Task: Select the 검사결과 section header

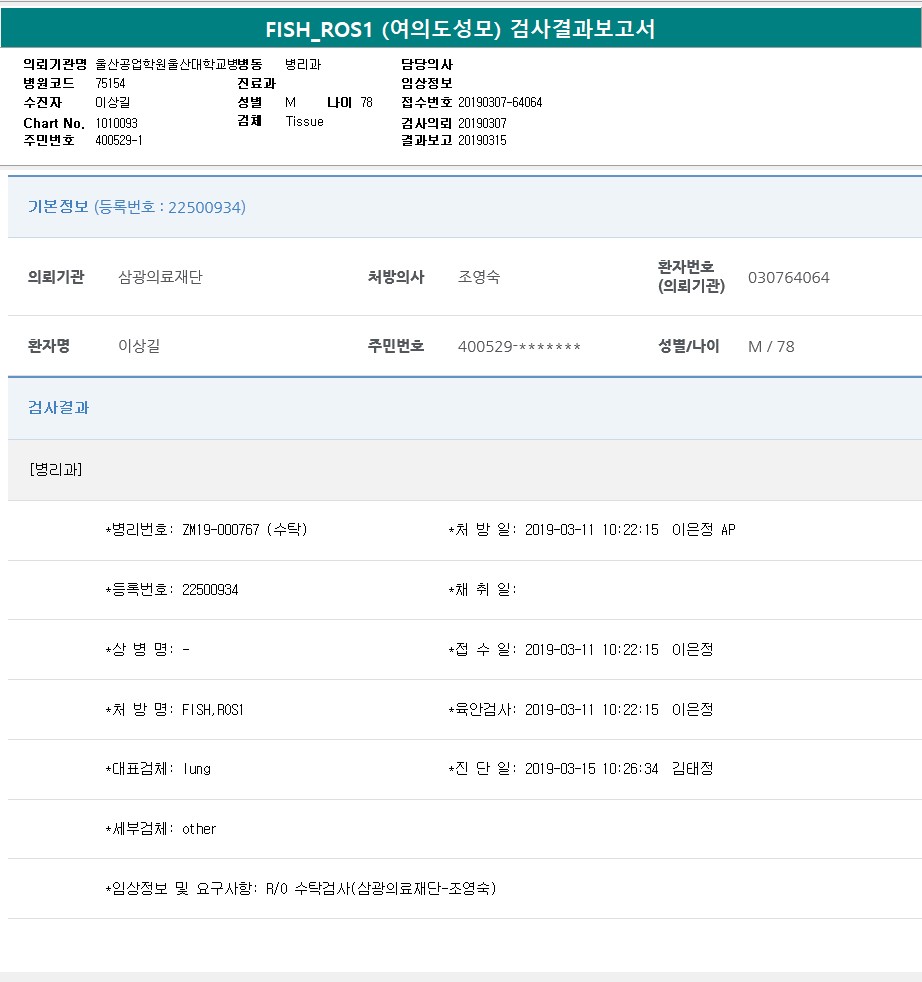Action: click(59, 408)
